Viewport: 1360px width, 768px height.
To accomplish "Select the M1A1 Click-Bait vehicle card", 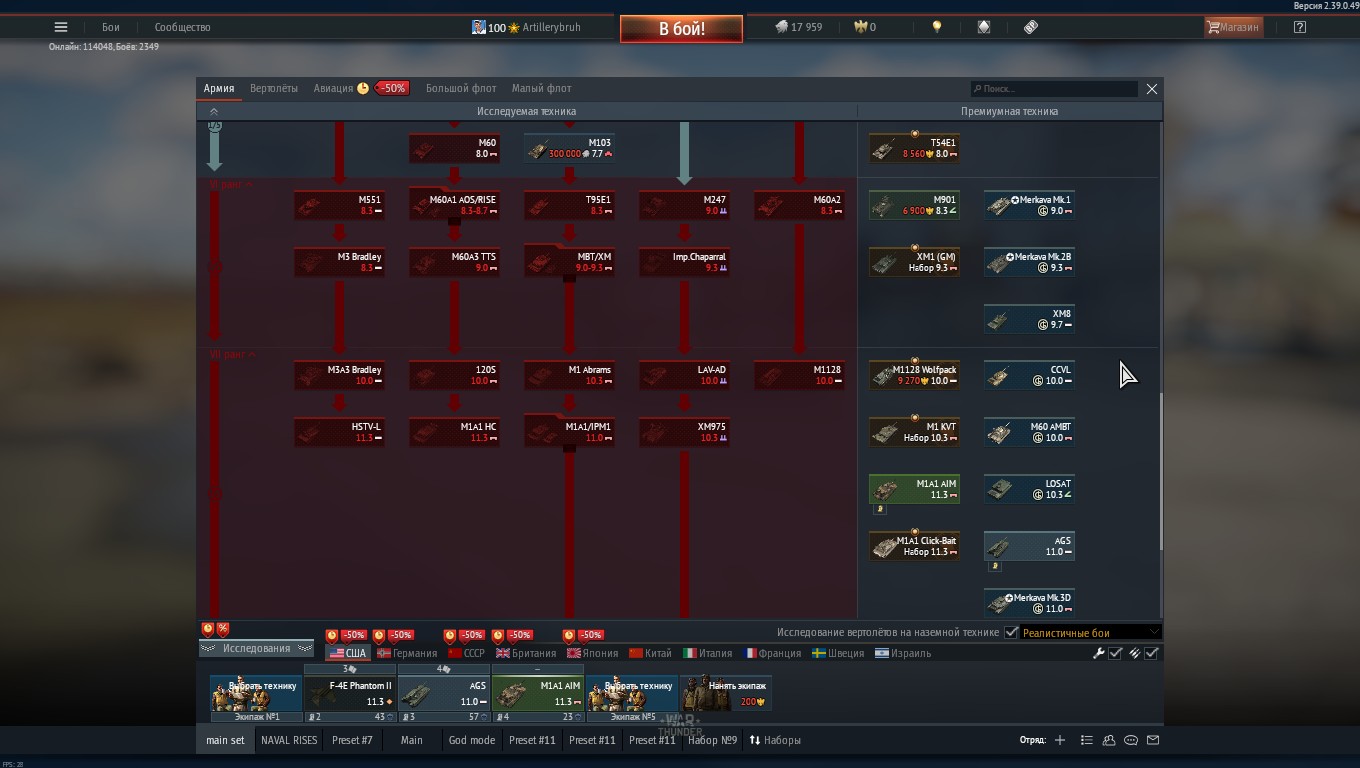I will (x=915, y=546).
